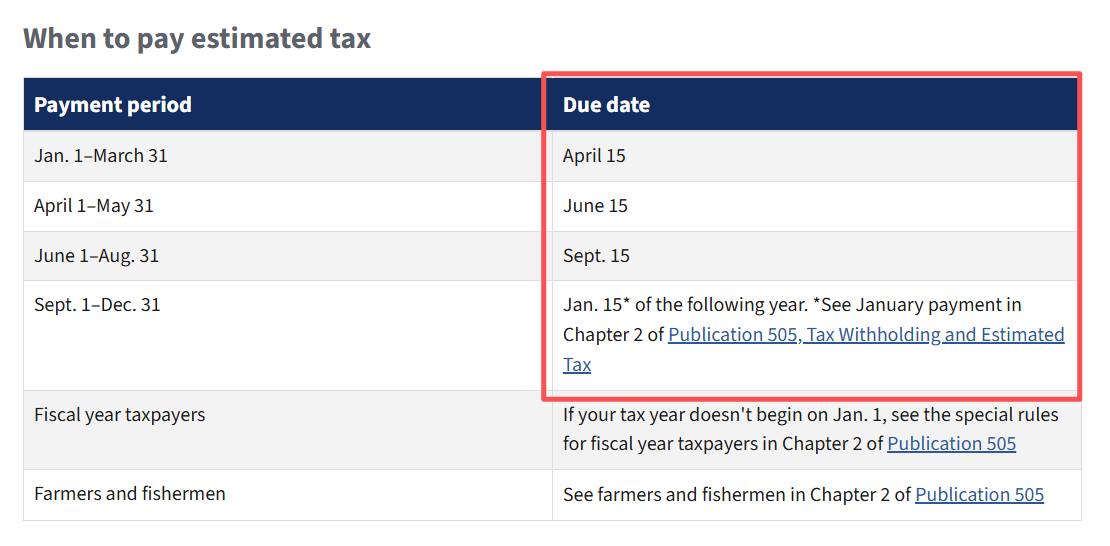Click the "When to pay estimated tax" heading
1110x546 pixels.
[x=197, y=38]
